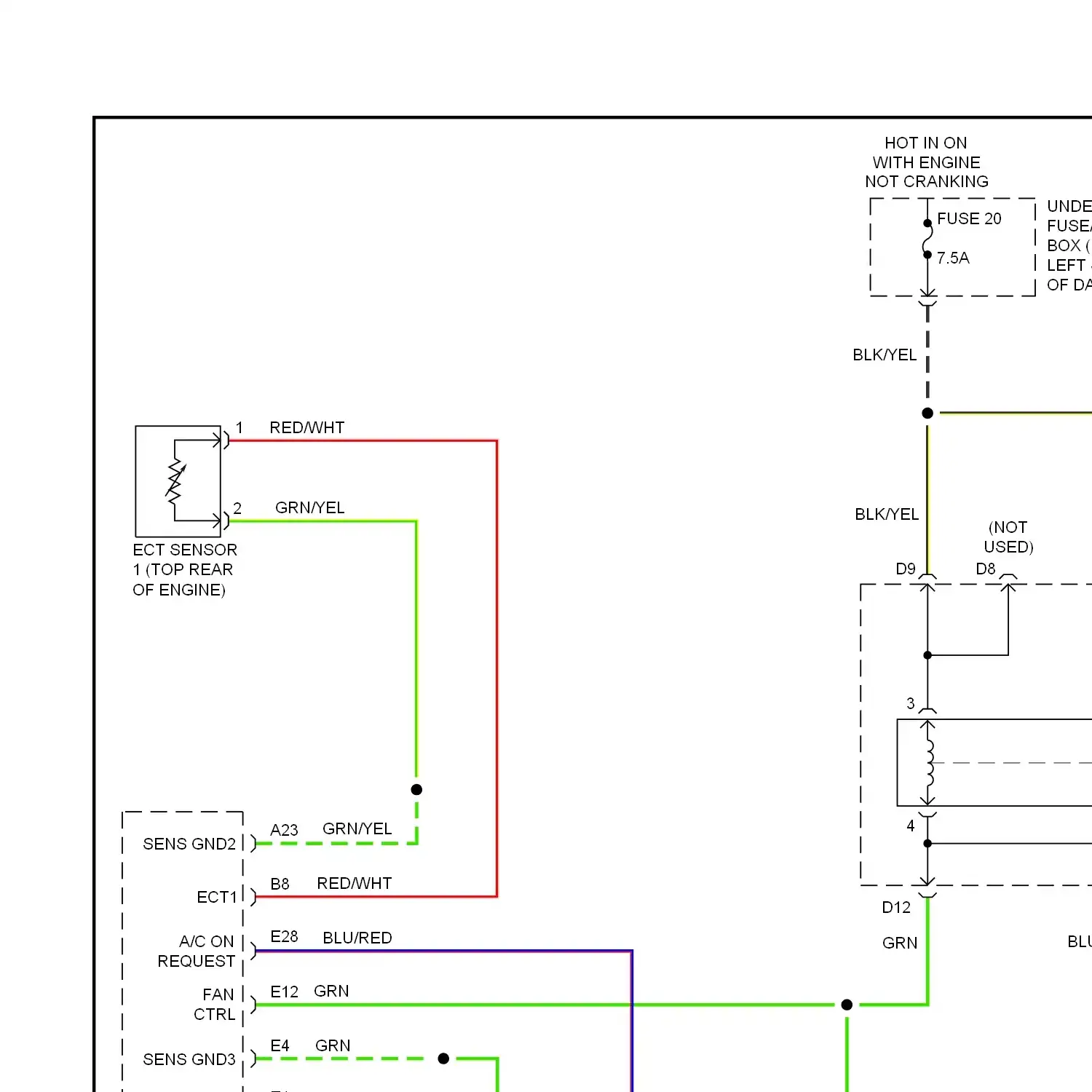The height and width of the screenshot is (1092, 1092).
Task: Select the D12 connector label
Action: (x=896, y=907)
